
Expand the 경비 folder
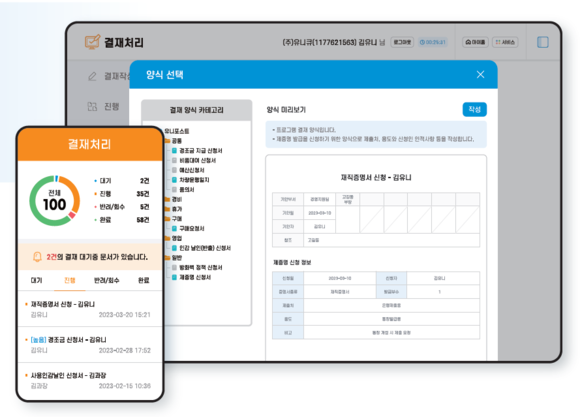(173, 199)
